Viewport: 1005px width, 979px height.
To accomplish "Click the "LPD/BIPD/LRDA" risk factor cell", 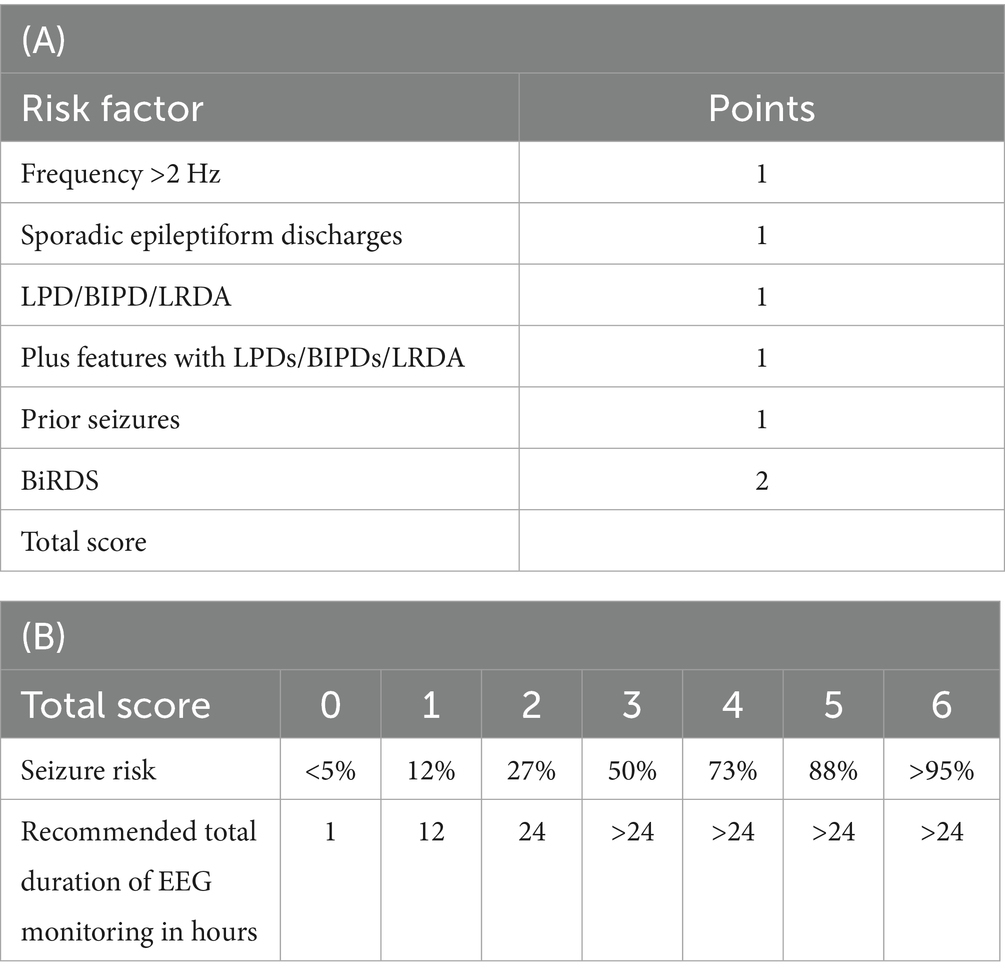I will [125, 297].
